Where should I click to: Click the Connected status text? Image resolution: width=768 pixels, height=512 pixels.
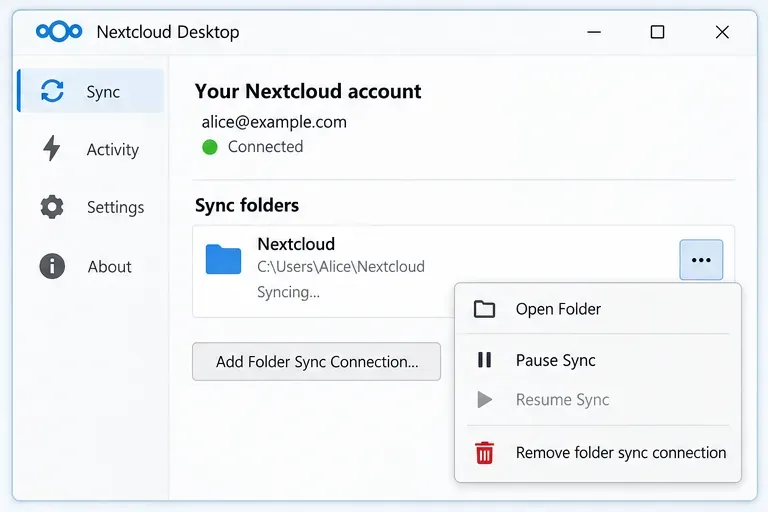[x=265, y=146]
